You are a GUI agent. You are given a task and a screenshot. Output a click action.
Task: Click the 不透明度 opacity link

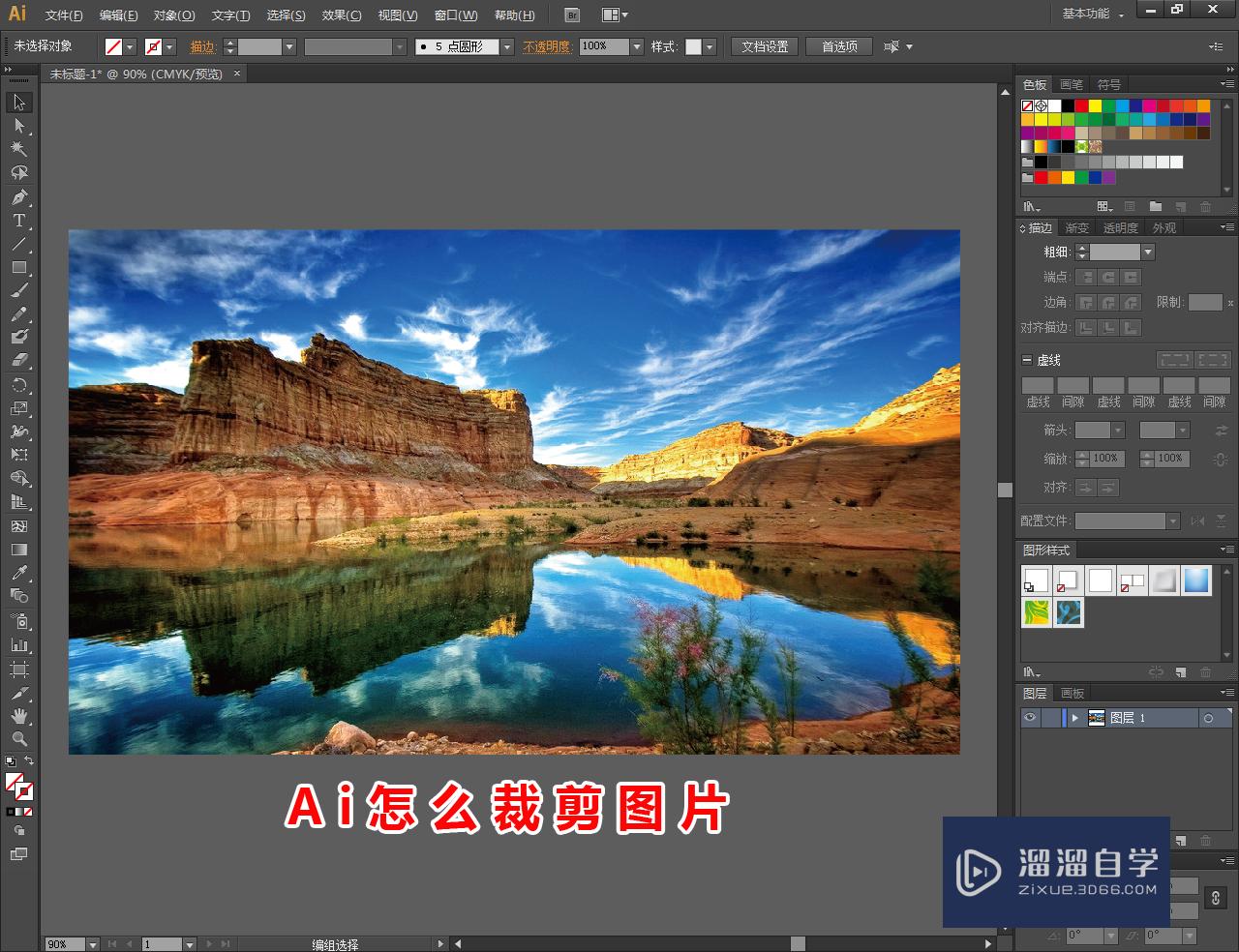(547, 46)
